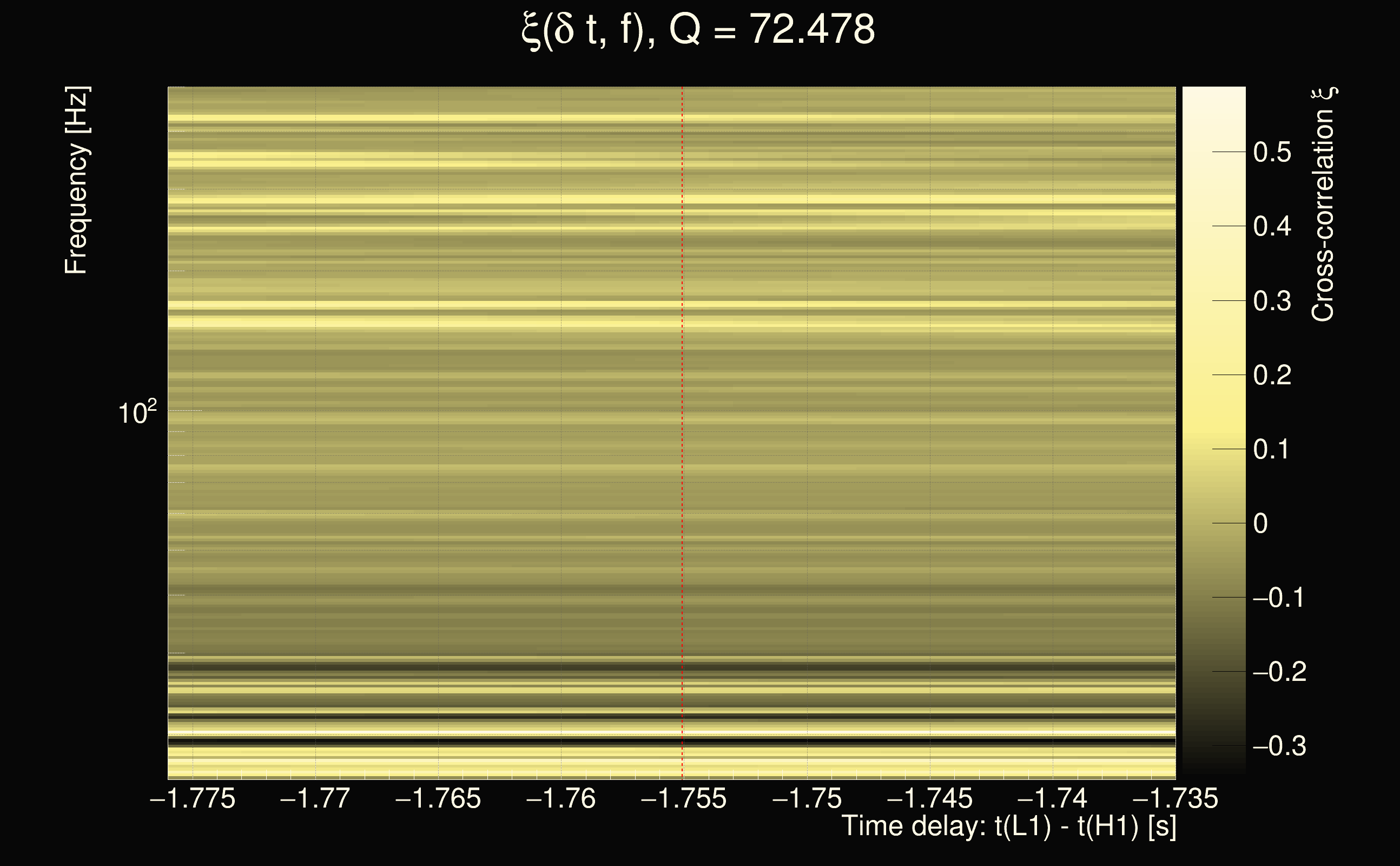
Task: Click the Time delay t(L1) - t(H1) axis label
Action: point(1008,826)
